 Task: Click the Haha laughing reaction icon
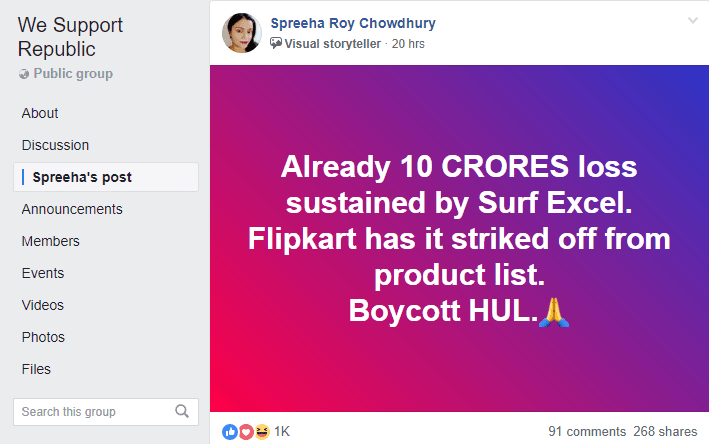tap(261, 431)
